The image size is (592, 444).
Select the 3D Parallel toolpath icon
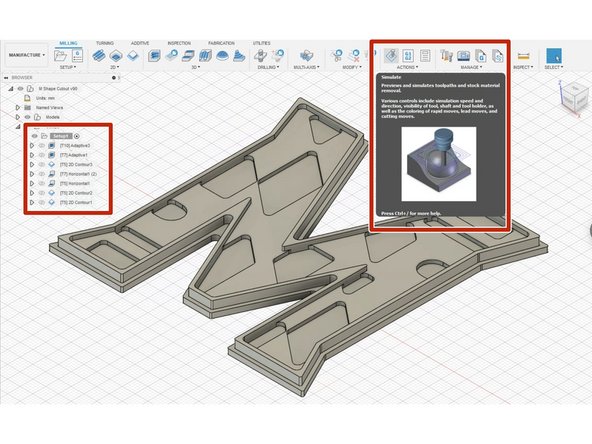pos(188,56)
